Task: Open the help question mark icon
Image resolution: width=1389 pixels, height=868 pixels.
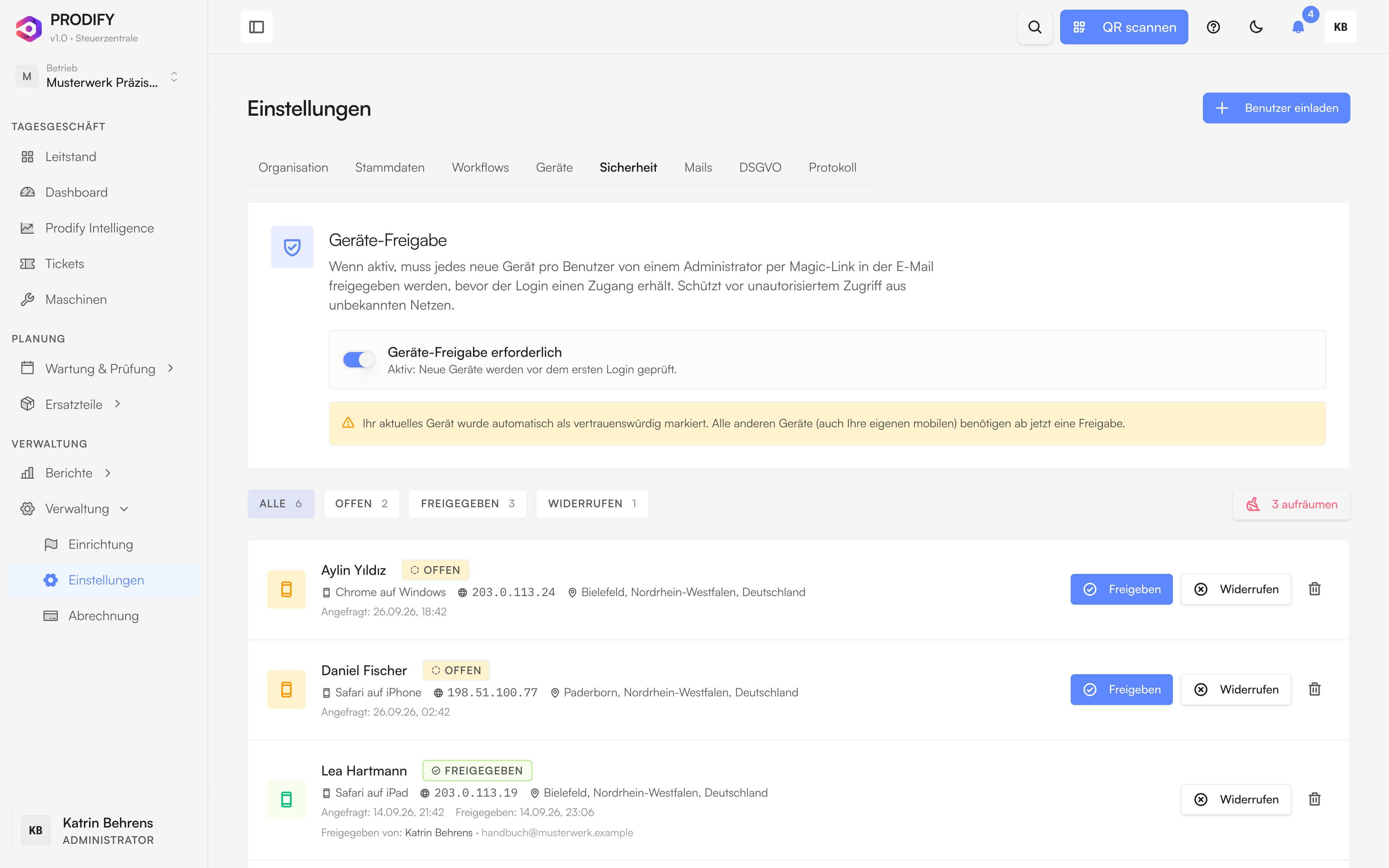Action: tap(1213, 27)
